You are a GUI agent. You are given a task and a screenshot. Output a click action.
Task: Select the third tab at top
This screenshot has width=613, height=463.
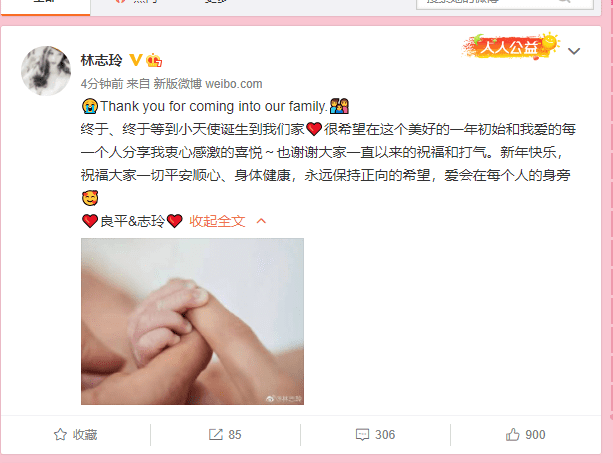(x=216, y=3)
